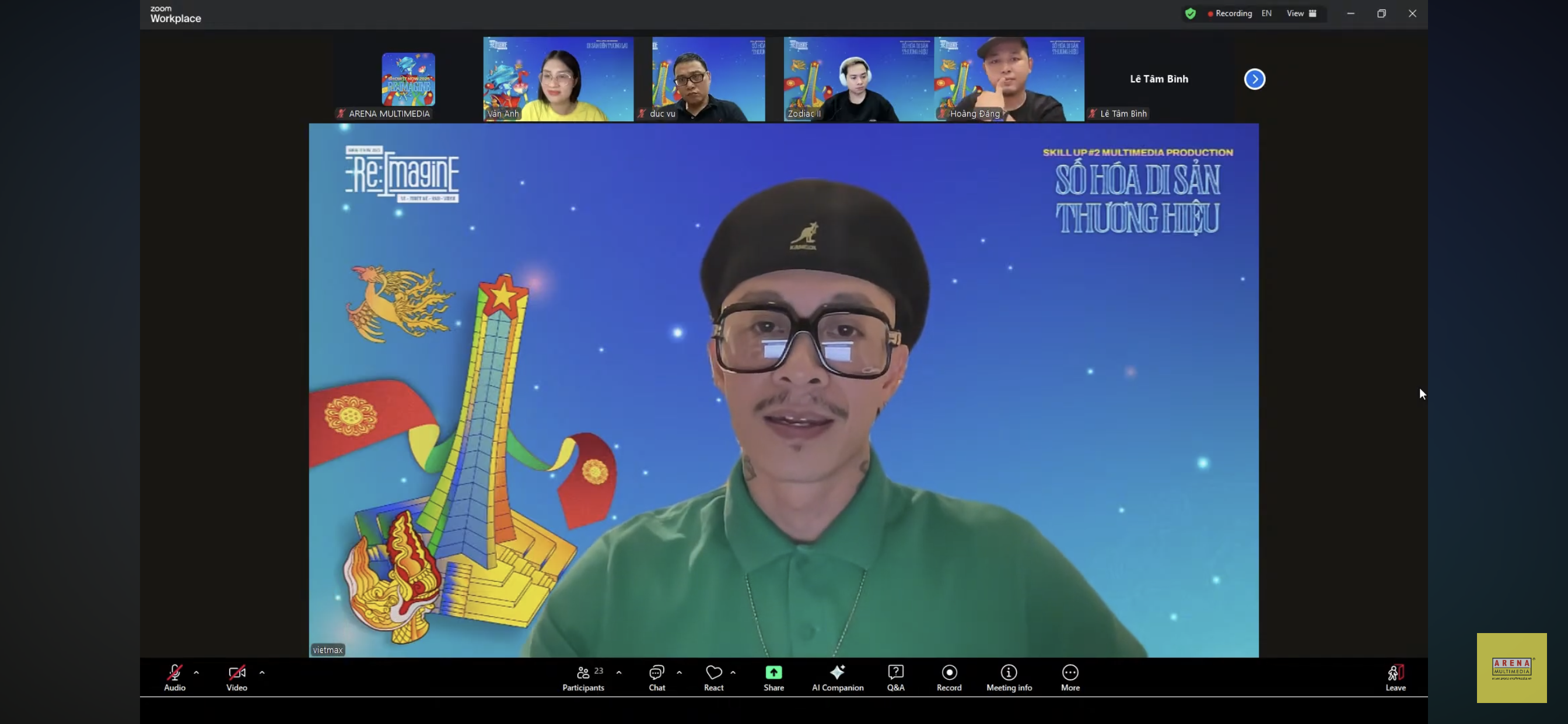Click the Recording indicator
The image size is (1568, 724).
click(x=1230, y=13)
